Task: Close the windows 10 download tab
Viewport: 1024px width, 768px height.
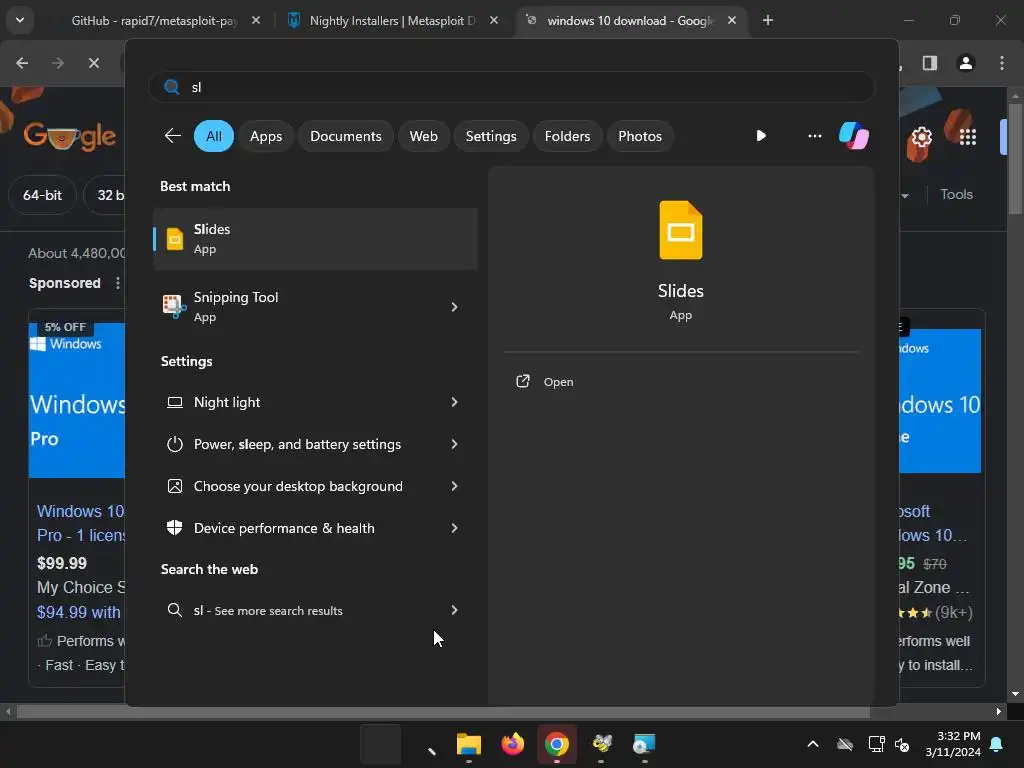Action: coord(732,20)
